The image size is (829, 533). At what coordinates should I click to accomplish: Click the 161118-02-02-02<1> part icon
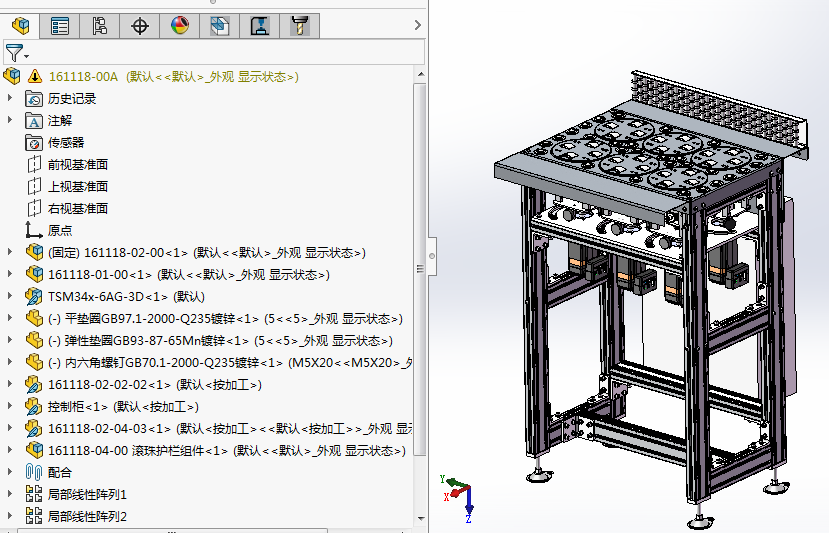click(x=34, y=384)
